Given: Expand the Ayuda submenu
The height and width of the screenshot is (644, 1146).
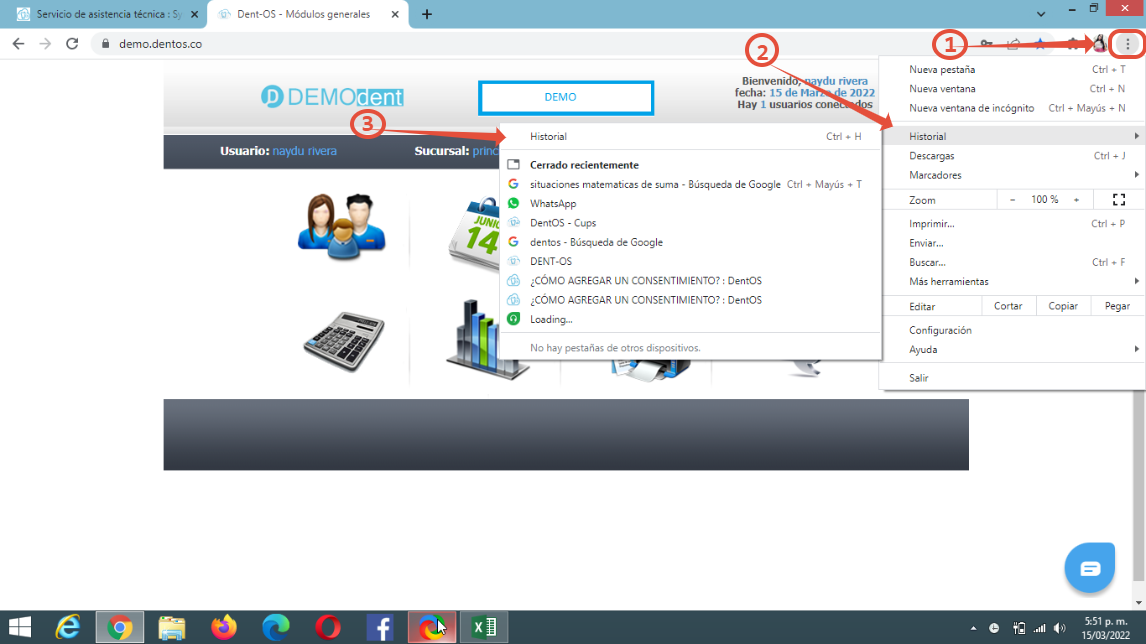Looking at the screenshot, I should click(1012, 349).
